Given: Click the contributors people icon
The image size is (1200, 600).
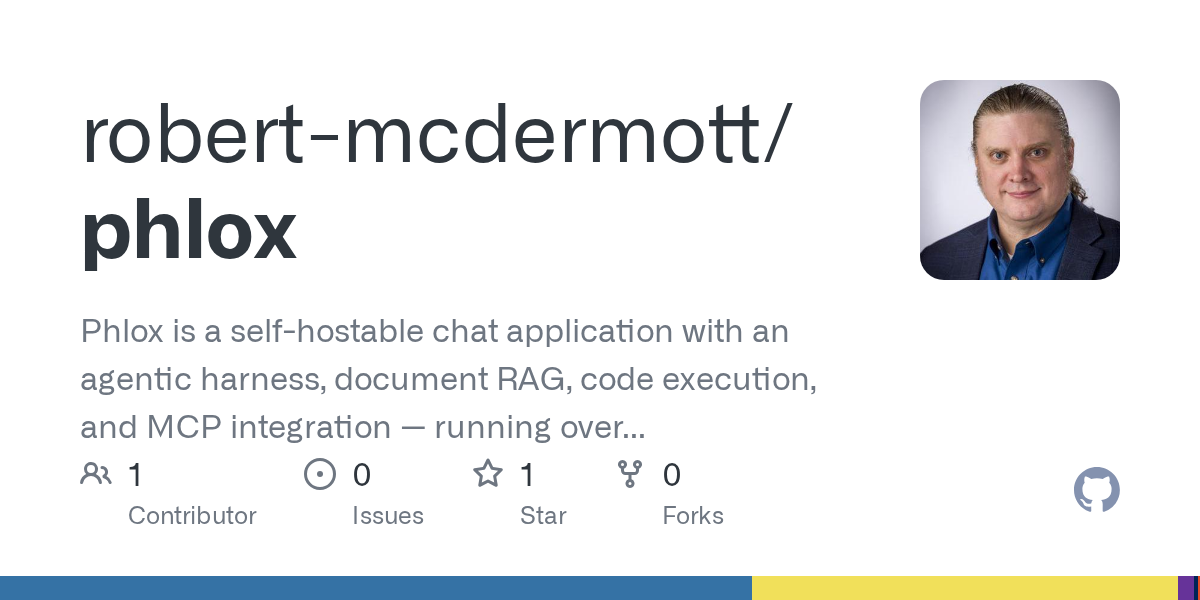Looking at the screenshot, I should [x=96, y=474].
